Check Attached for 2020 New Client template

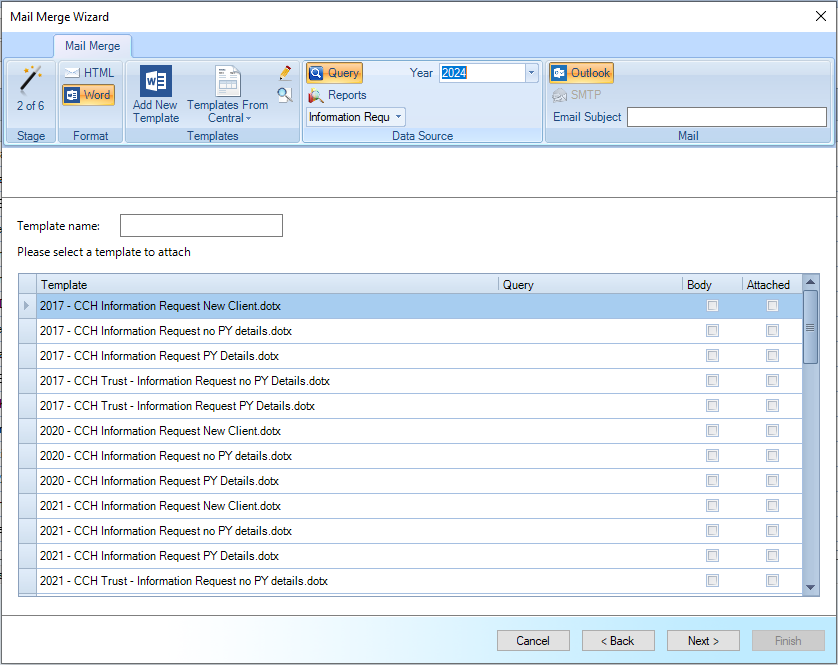[x=772, y=431]
